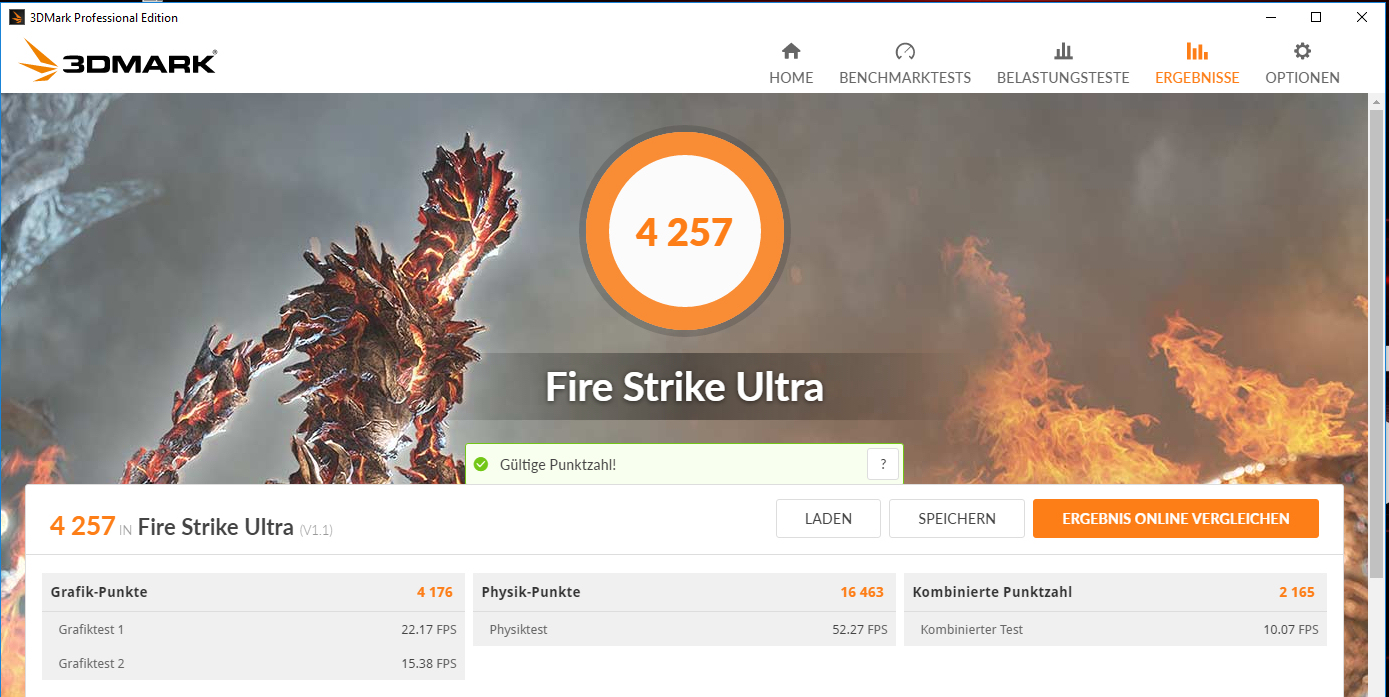
Task: Go to the OPTIONEN tab
Action: (1302, 63)
